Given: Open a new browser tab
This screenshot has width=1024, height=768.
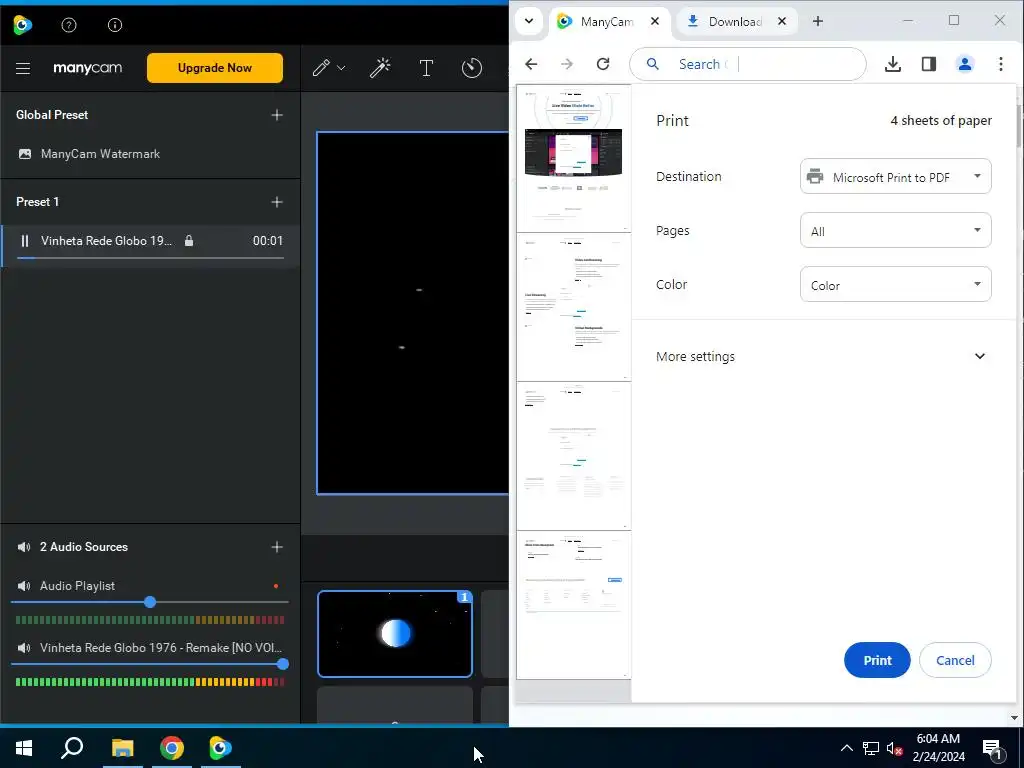Looking at the screenshot, I should [818, 21].
